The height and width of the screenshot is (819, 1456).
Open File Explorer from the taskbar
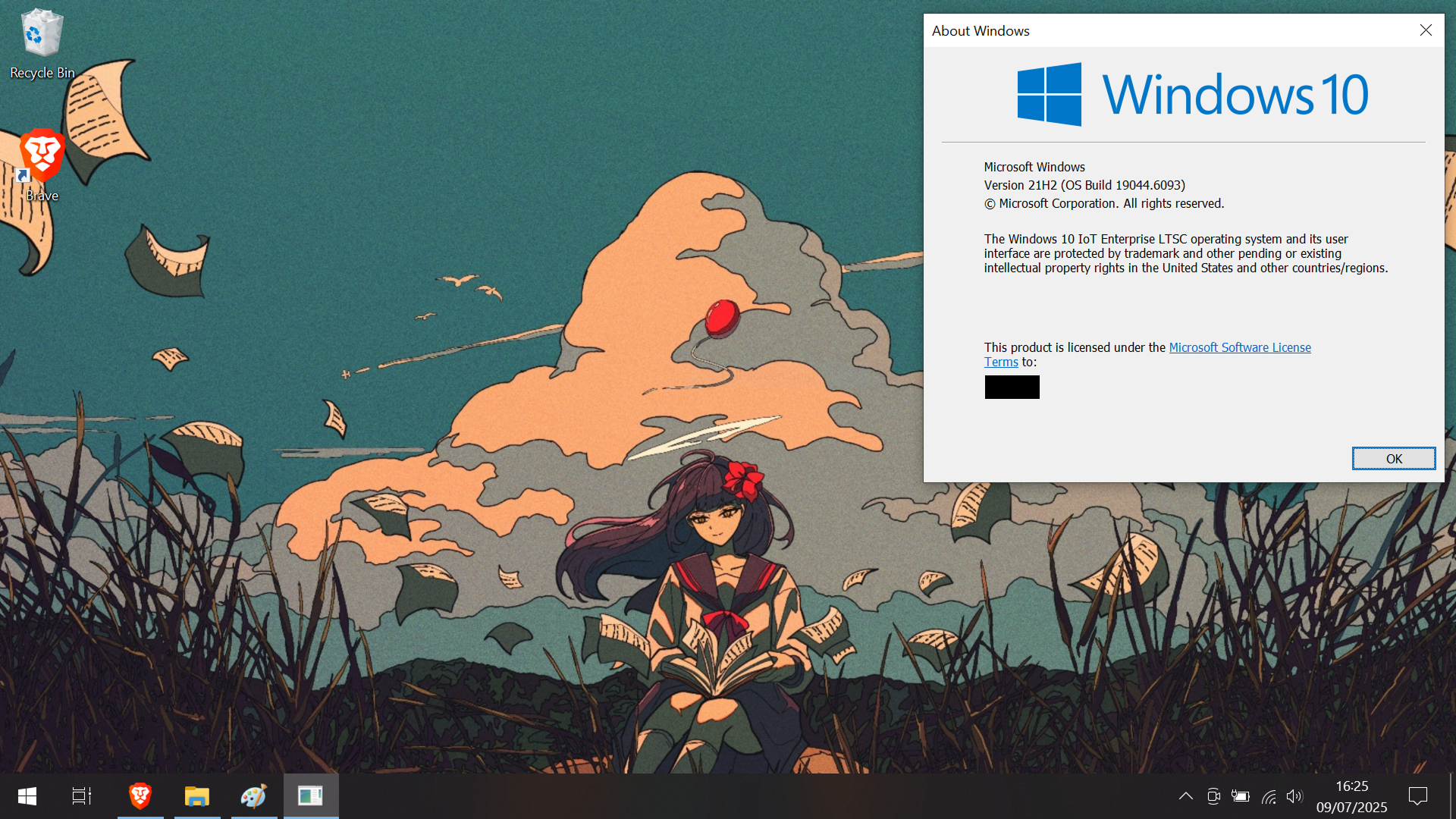(x=197, y=795)
